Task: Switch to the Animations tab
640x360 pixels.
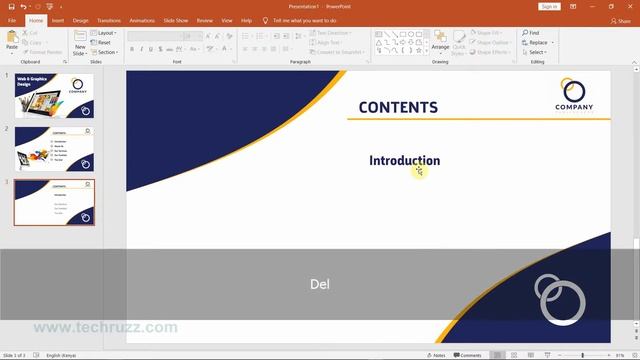Action: [142, 20]
